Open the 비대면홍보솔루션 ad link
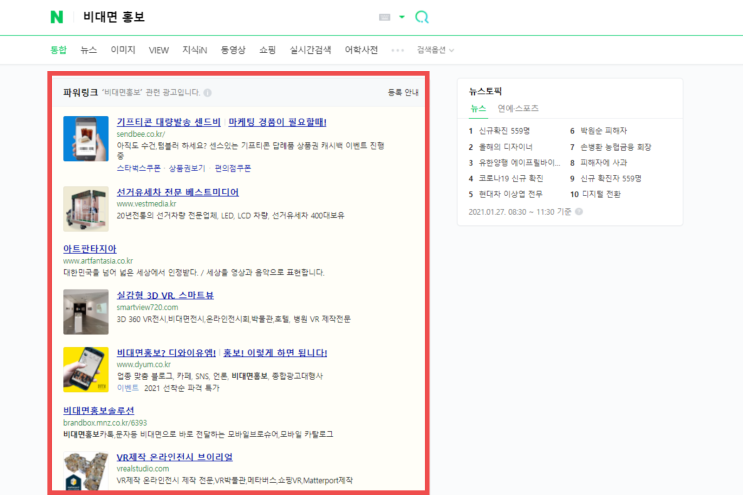Image resolution: width=743 pixels, height=495 pixels. coord(99,411)
